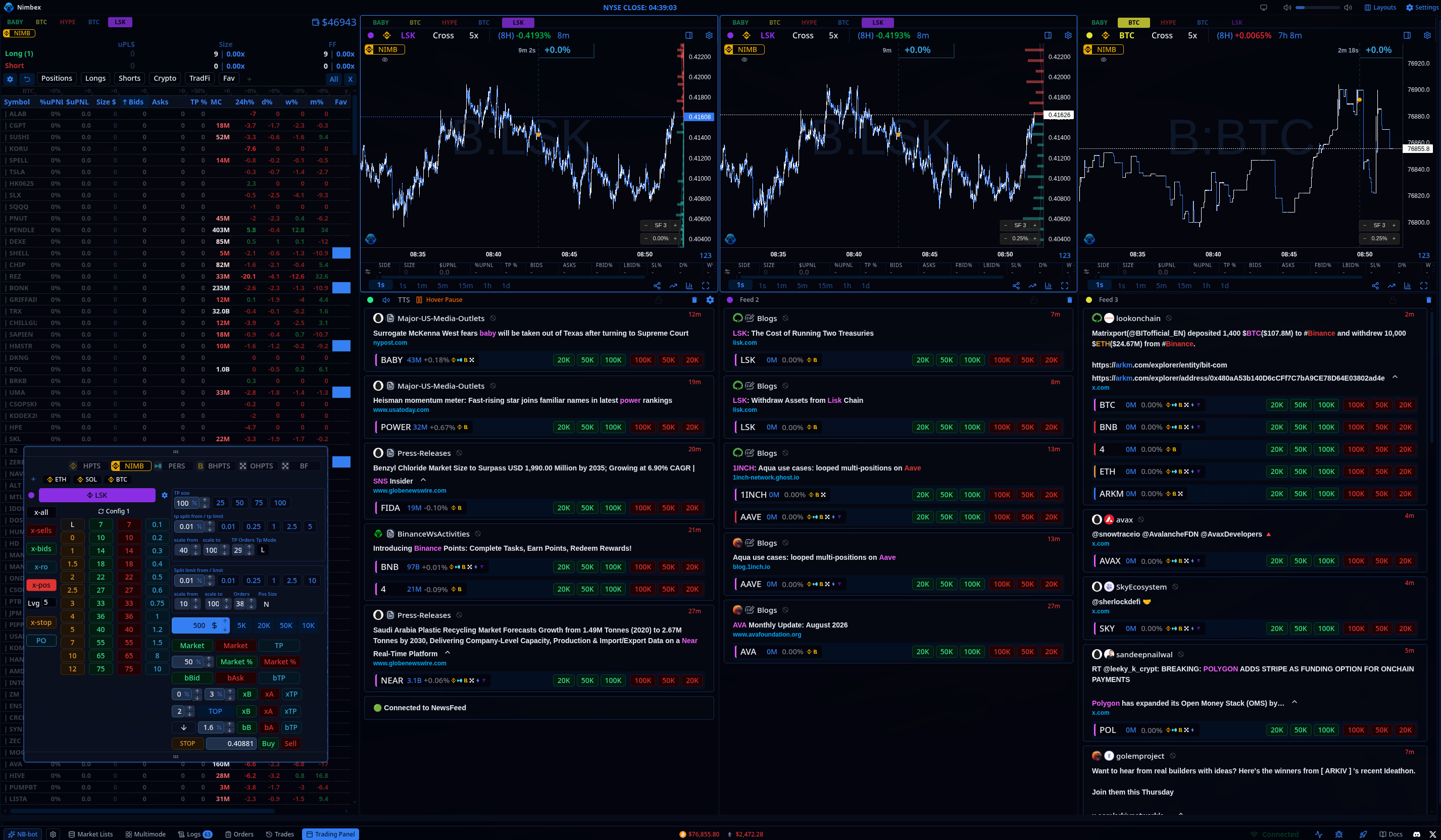Click wallet balance icon near $46943

pyautogui.click(x=316, y=22)
